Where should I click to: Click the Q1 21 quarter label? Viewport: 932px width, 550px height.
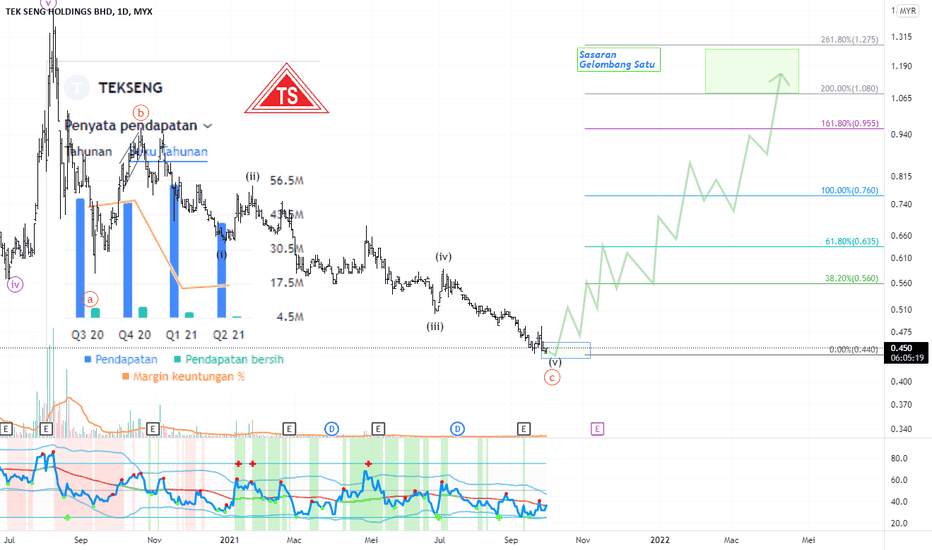181,335
